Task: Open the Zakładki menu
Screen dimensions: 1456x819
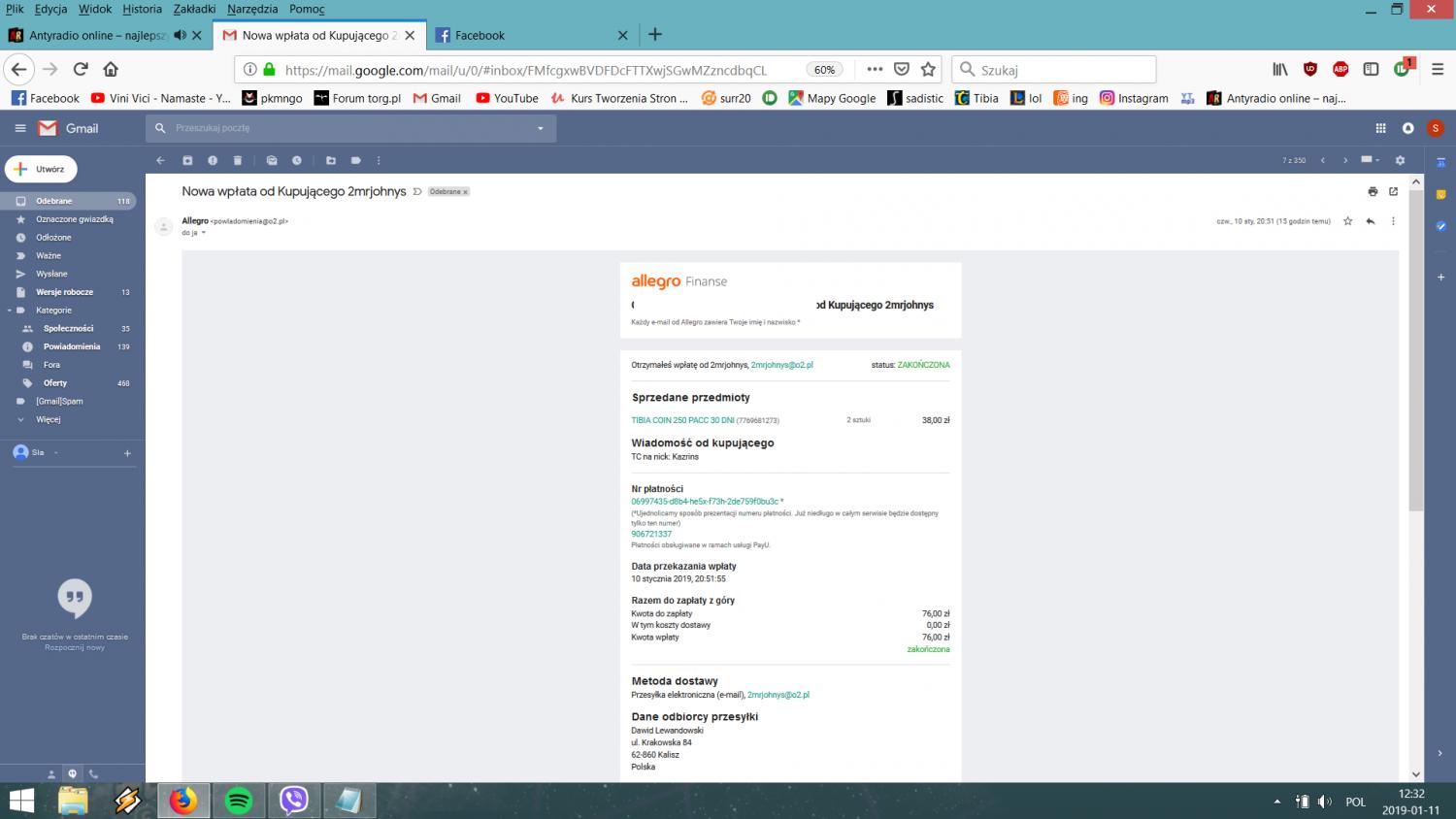Action: point(194,9)
